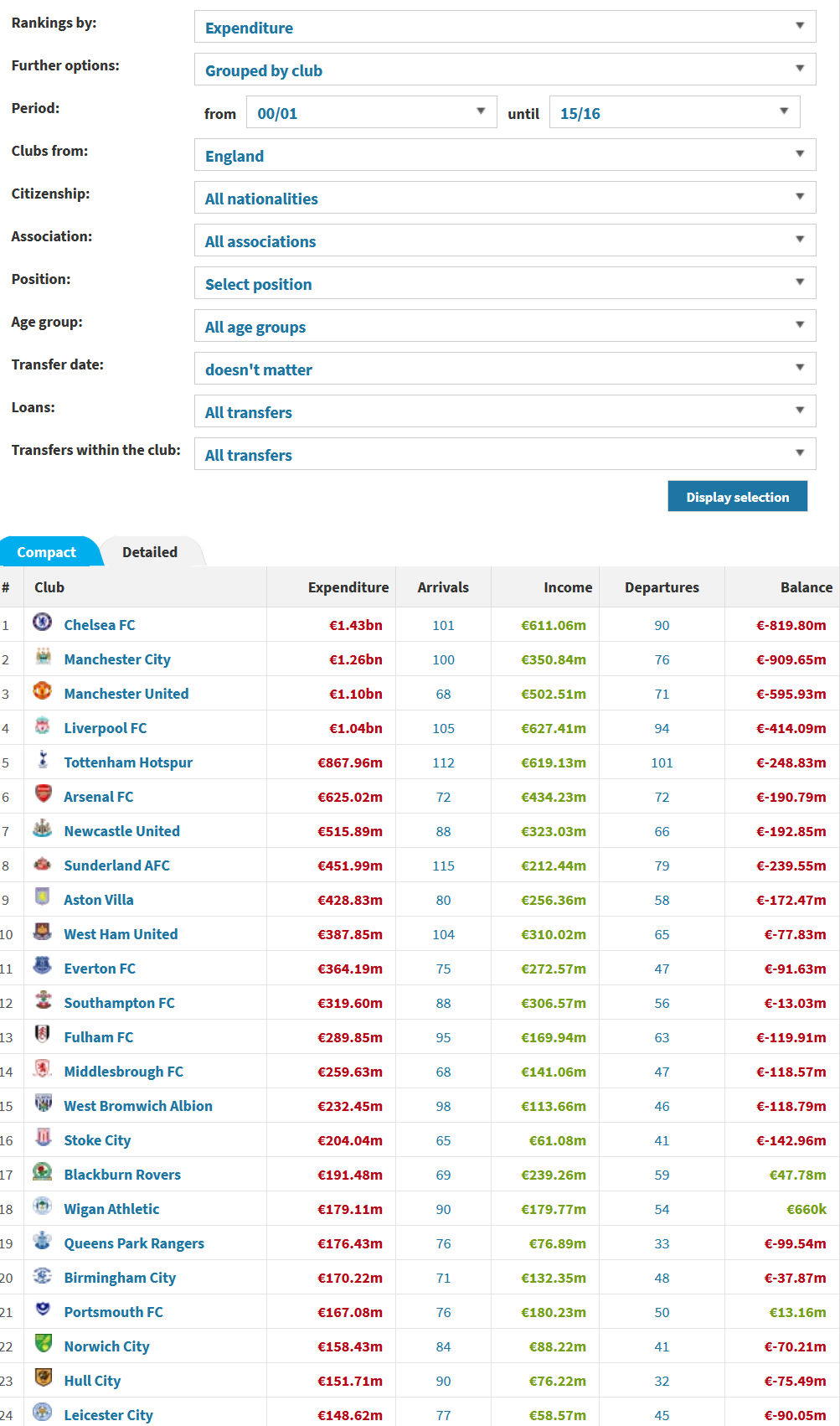The width and height of the screenshot is (840, 1426).
Task: Click the Liverpool FC crest icon
Action: 43,726
